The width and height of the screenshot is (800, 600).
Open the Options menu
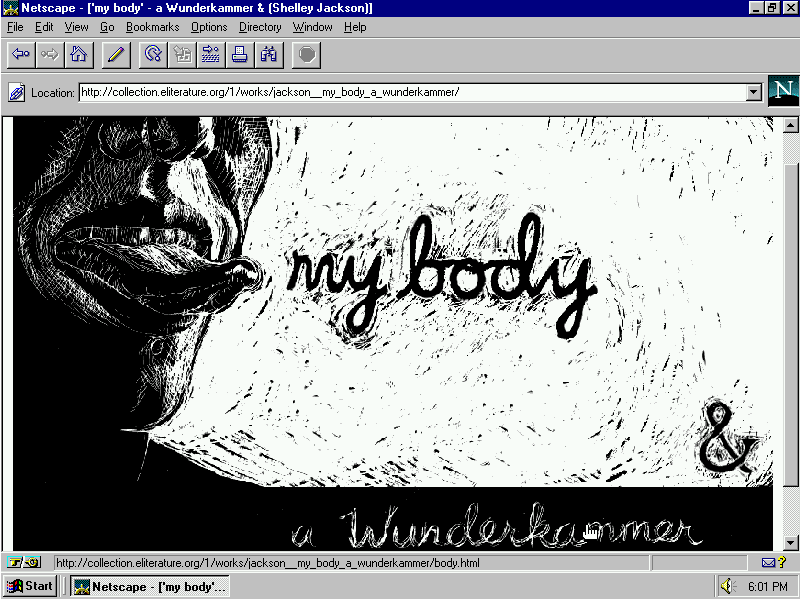click(209, 27)
